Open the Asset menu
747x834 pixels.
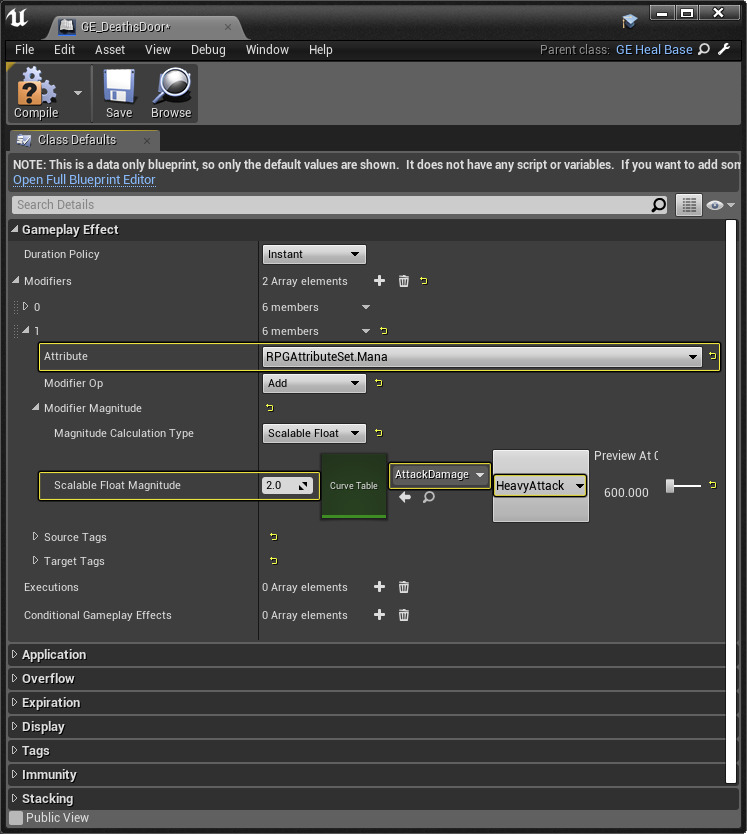pyautogui.click(x=110, y=50)
